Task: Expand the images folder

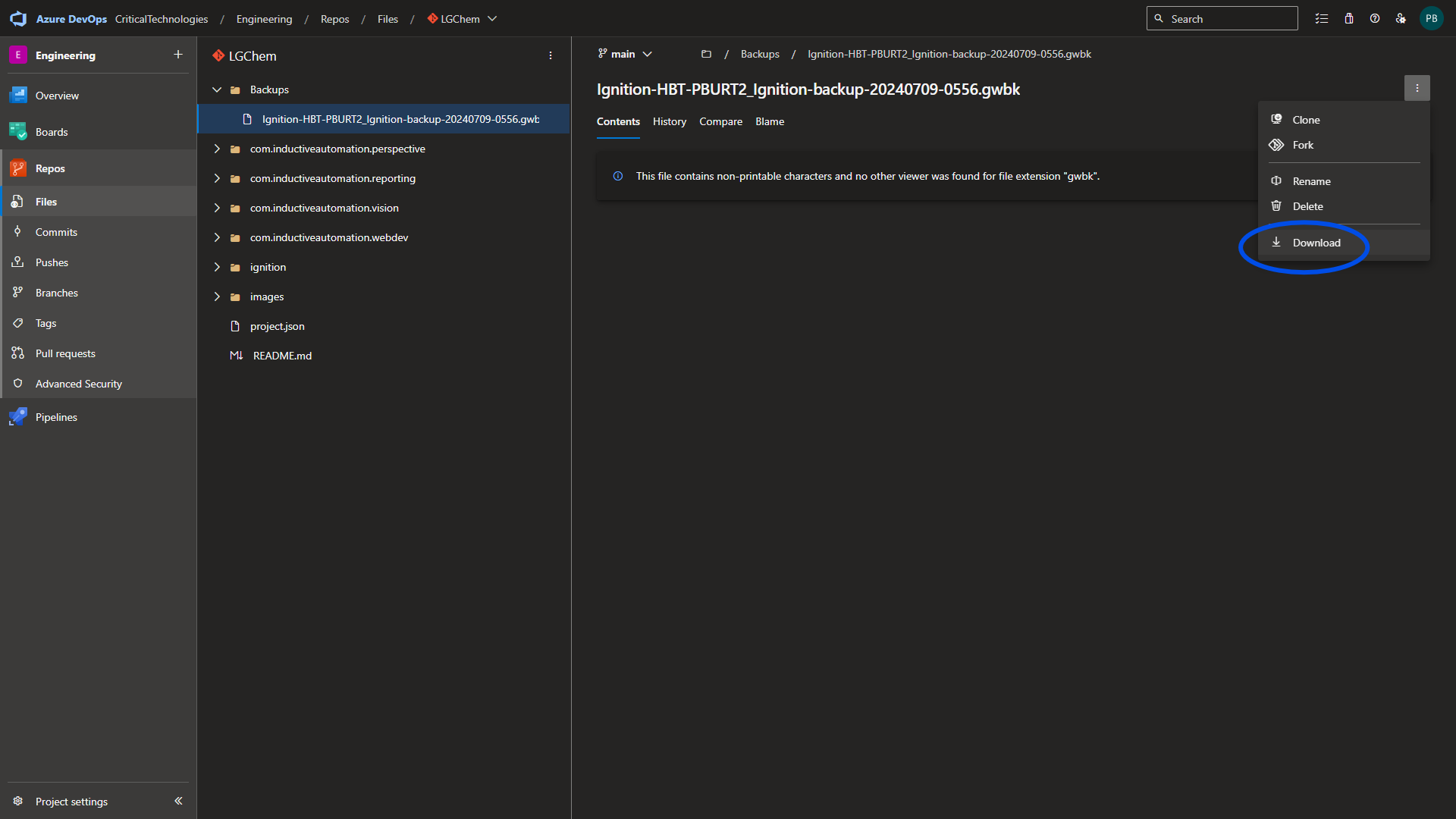Action: (x=217, y=297)
